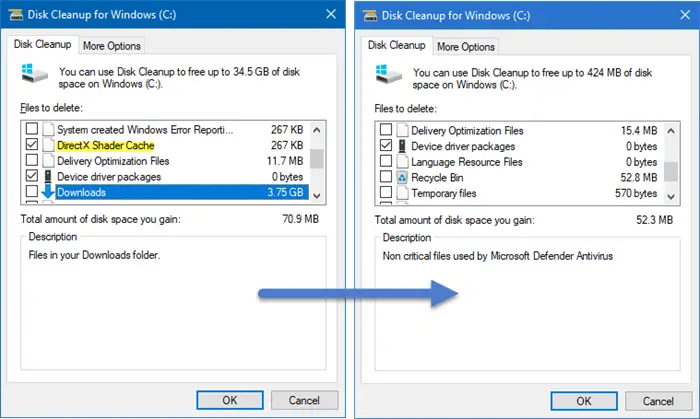Open More Options tab in right window
The width and height of the screenshot is (700, 419).
pos(466,47)
